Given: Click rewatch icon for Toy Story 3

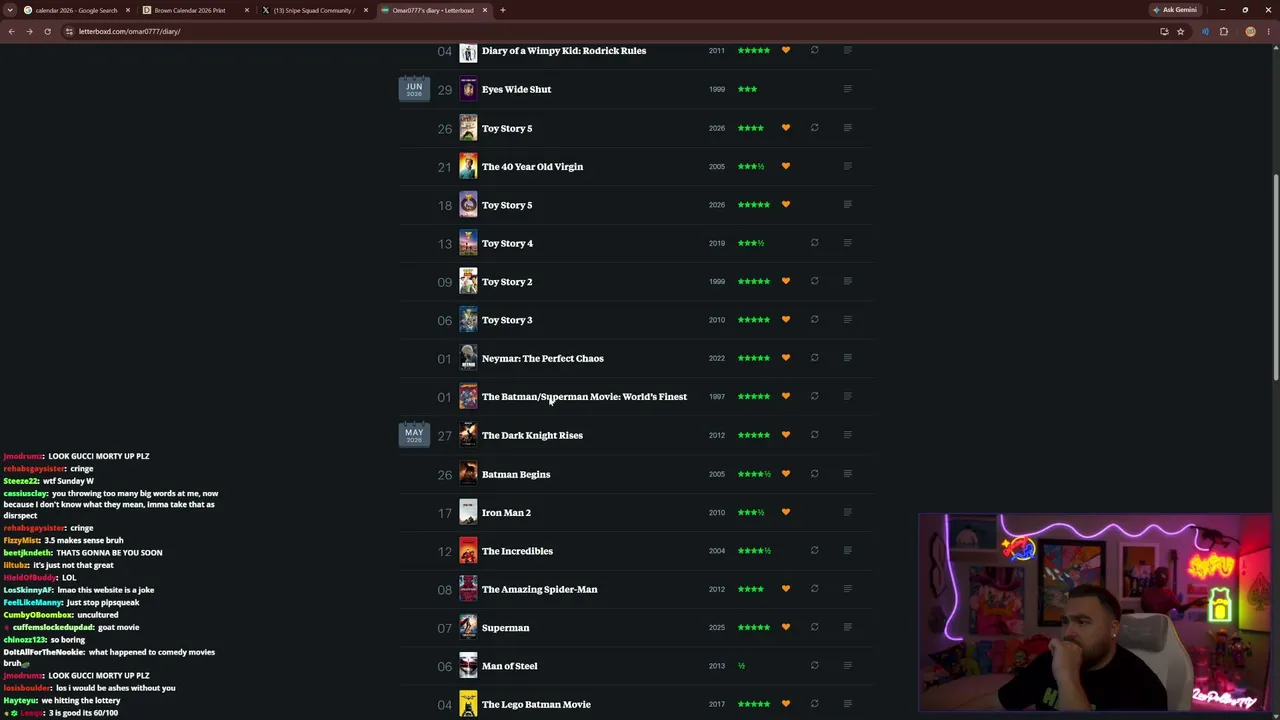Looking at the screenshot, I should coord(814,320).
